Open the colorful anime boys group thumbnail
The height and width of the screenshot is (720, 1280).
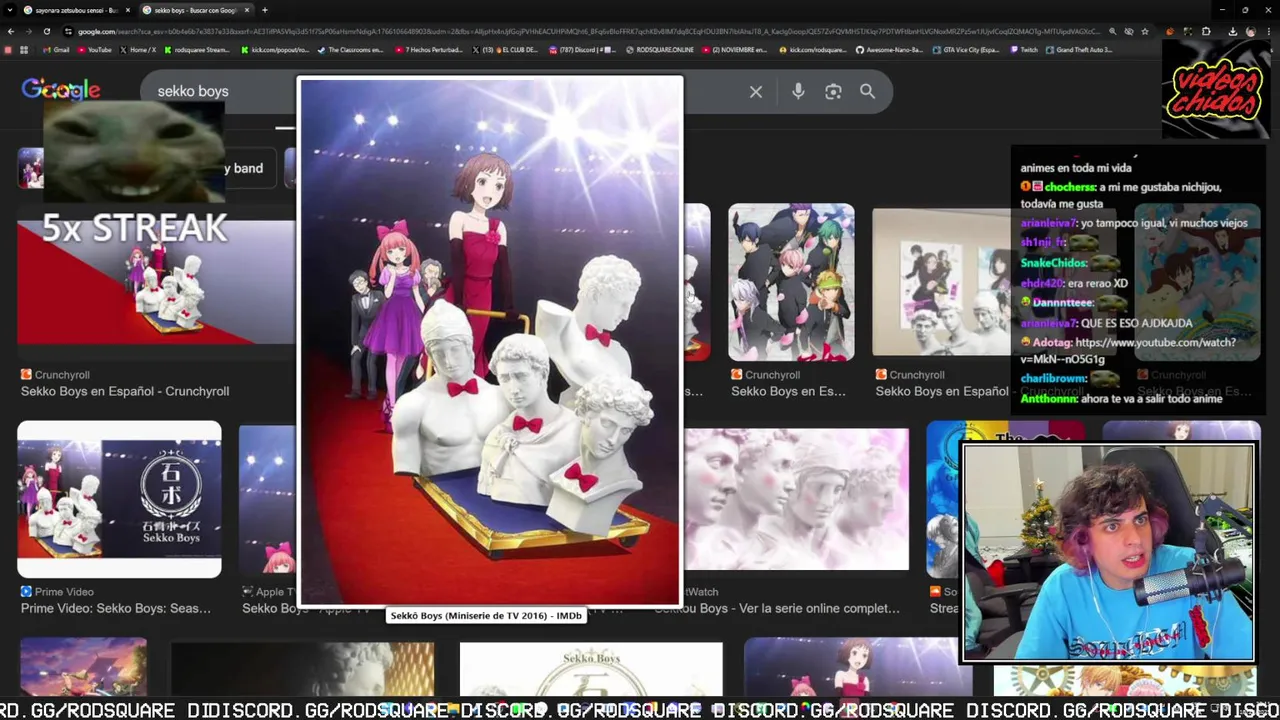(x=791, y=282)
